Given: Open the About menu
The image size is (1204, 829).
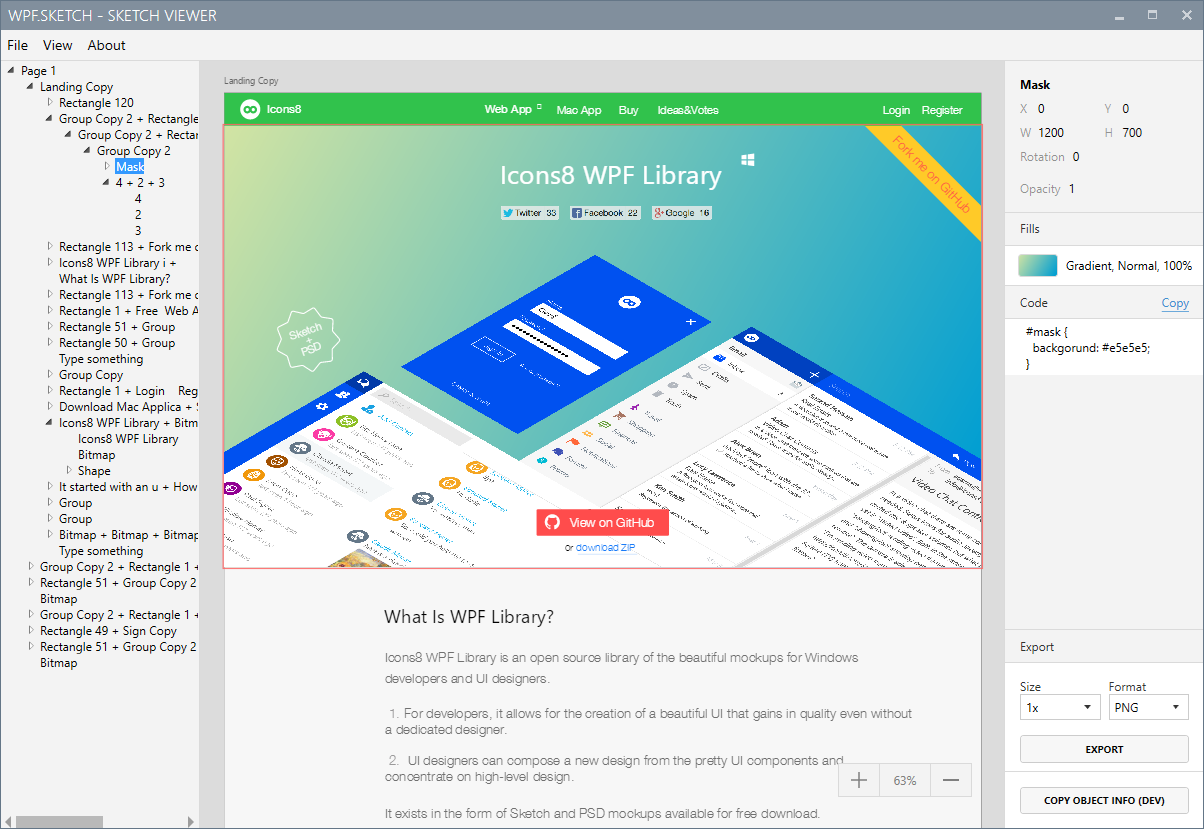Looking at the screenshot, I should (106, 45).
